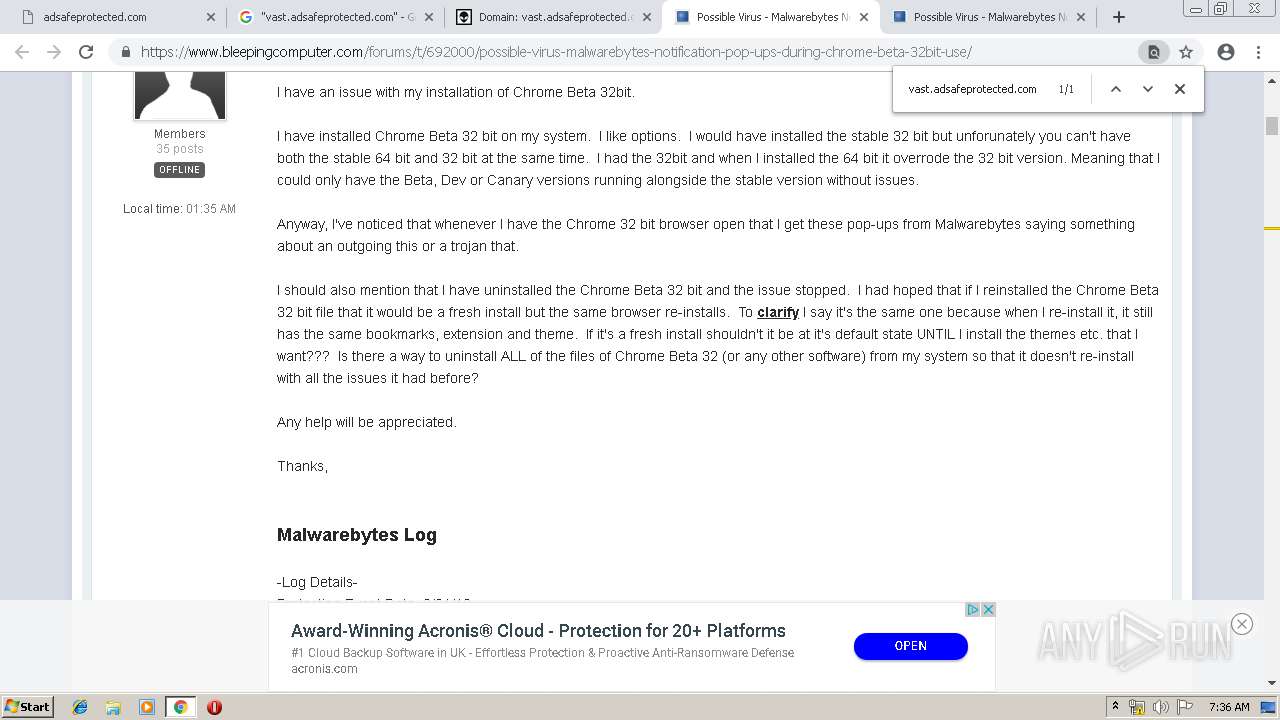
Task: Go back to the previous page
Action: [22, 52]
